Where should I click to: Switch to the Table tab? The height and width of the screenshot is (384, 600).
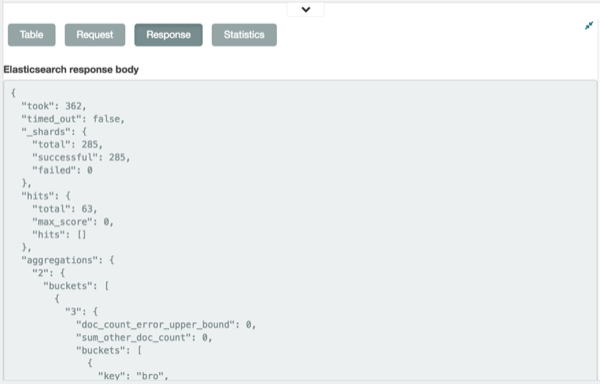32,35
